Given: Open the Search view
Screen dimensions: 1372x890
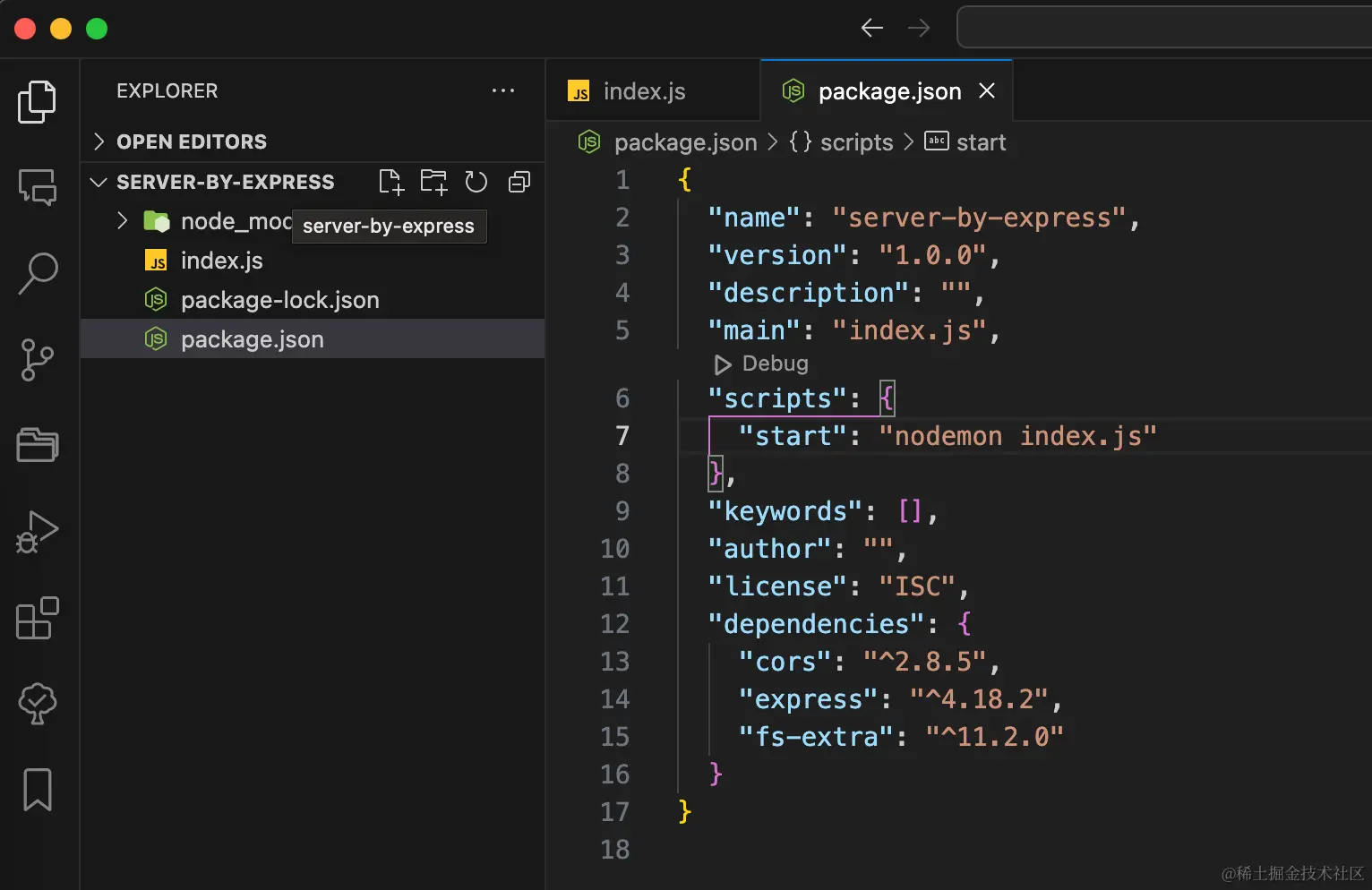Looking at the screenshot, I should tap(38, 273).
